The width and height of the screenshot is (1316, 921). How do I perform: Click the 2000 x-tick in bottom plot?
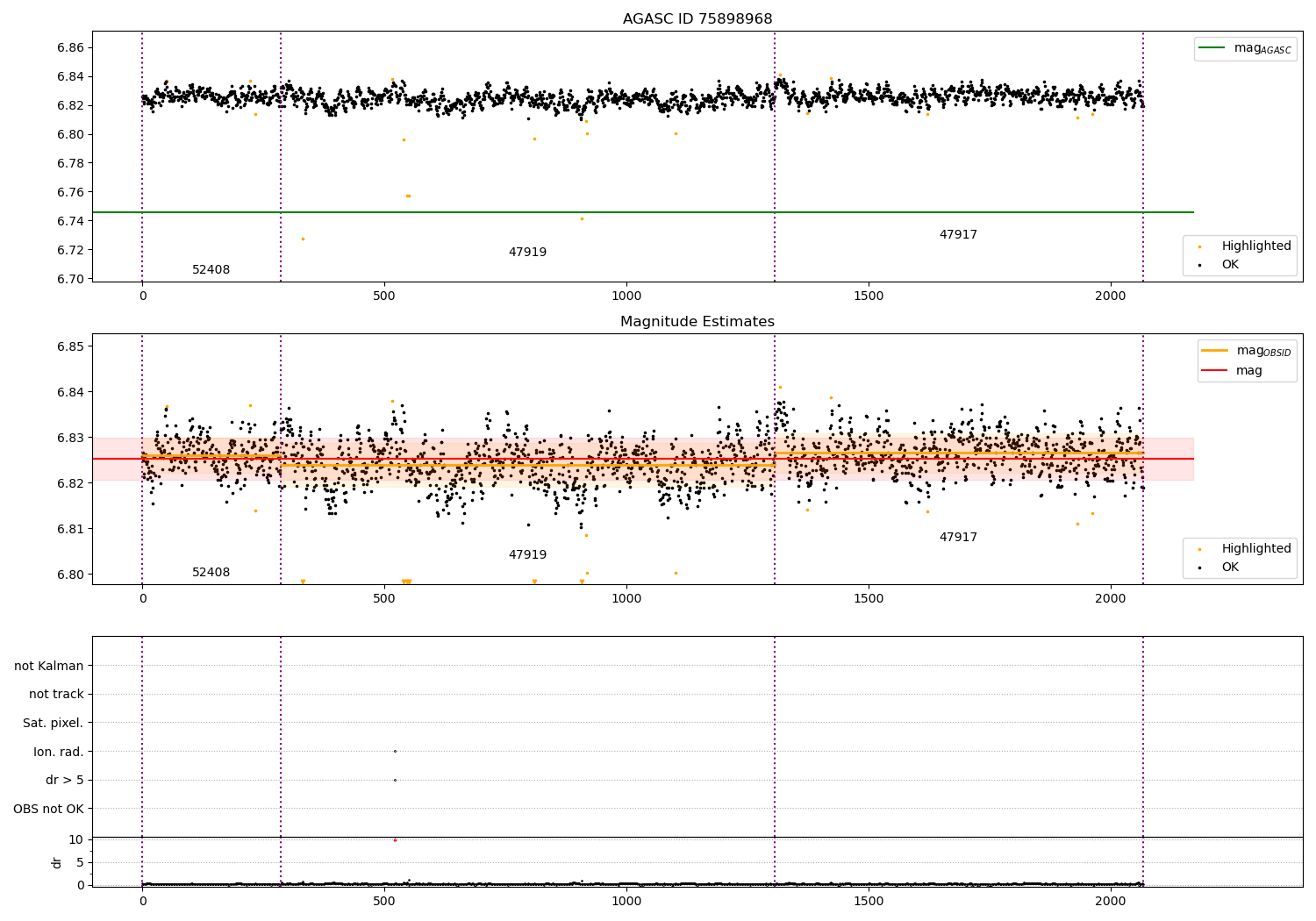1111,902
